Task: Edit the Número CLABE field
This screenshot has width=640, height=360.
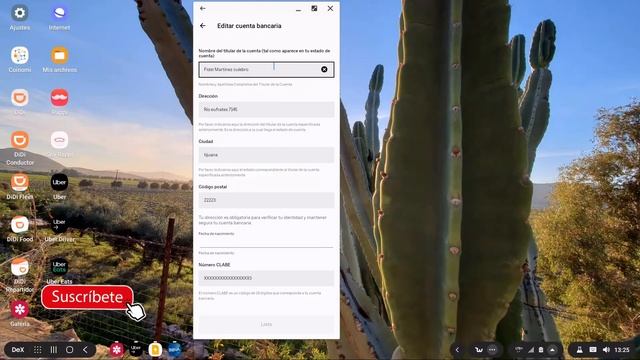Action: 266,278
